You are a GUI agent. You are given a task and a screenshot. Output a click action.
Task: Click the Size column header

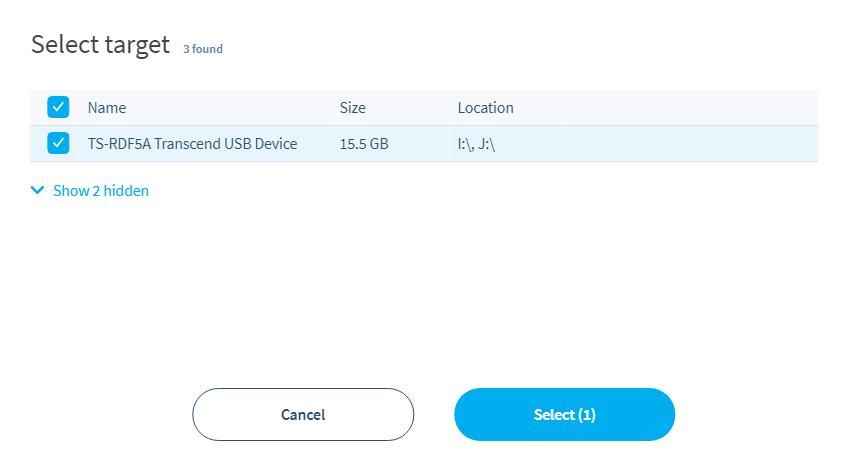[x=352, y=108]
